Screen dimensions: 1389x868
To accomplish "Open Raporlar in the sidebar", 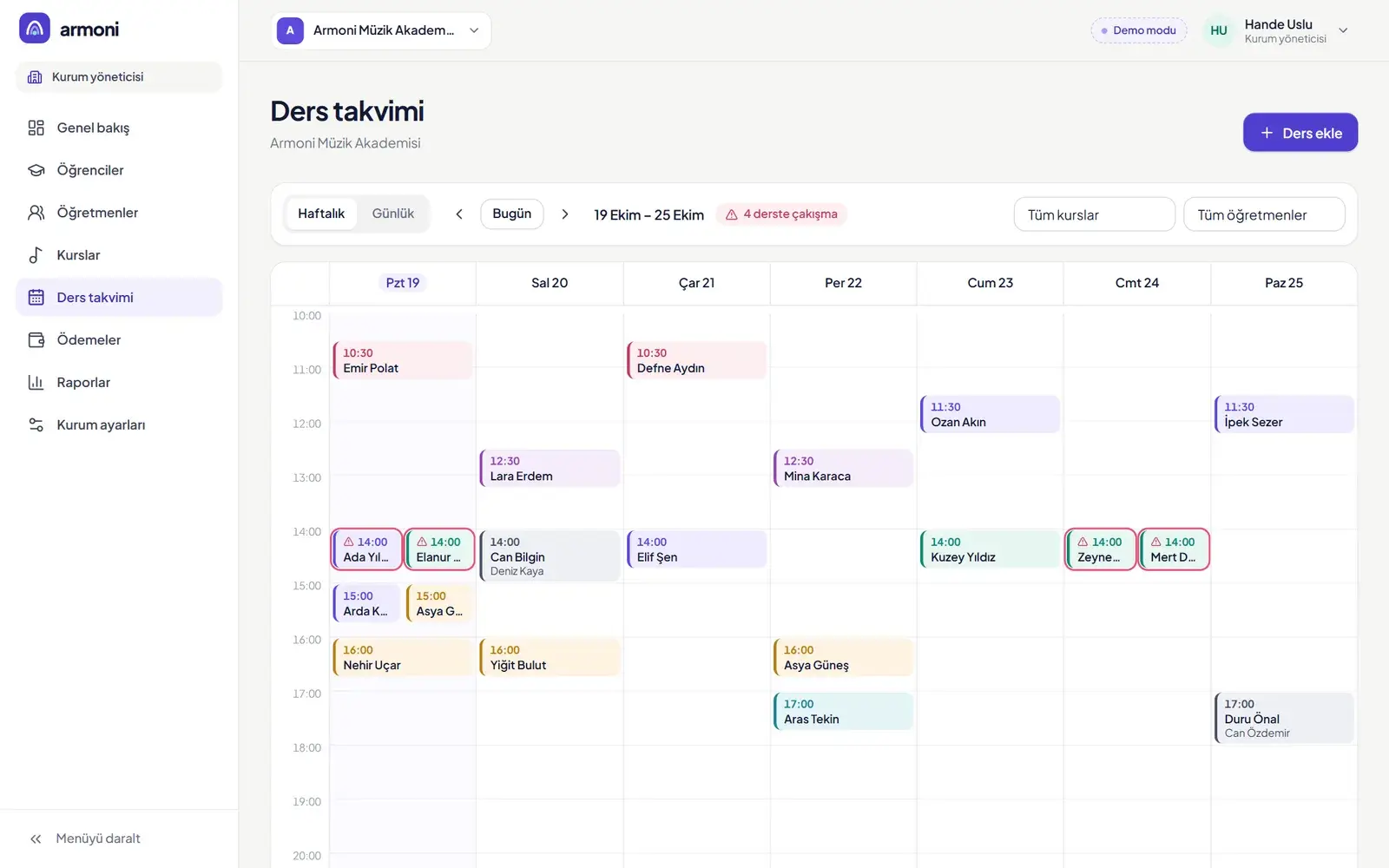I will (119, 383).
